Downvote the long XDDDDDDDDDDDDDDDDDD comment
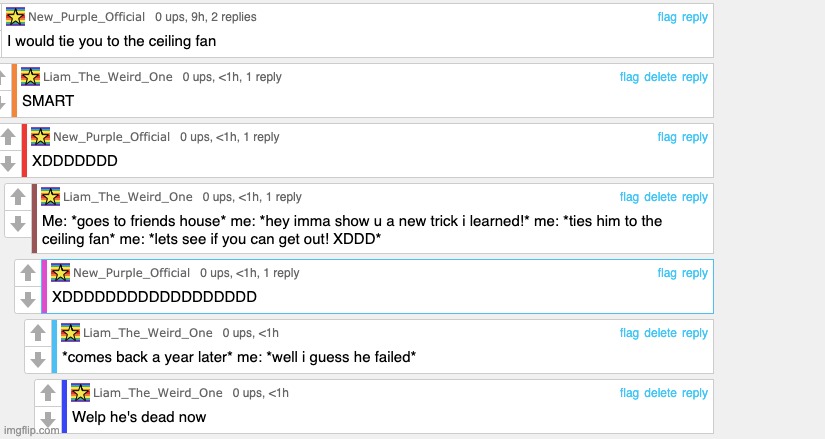 pos(28,299)
